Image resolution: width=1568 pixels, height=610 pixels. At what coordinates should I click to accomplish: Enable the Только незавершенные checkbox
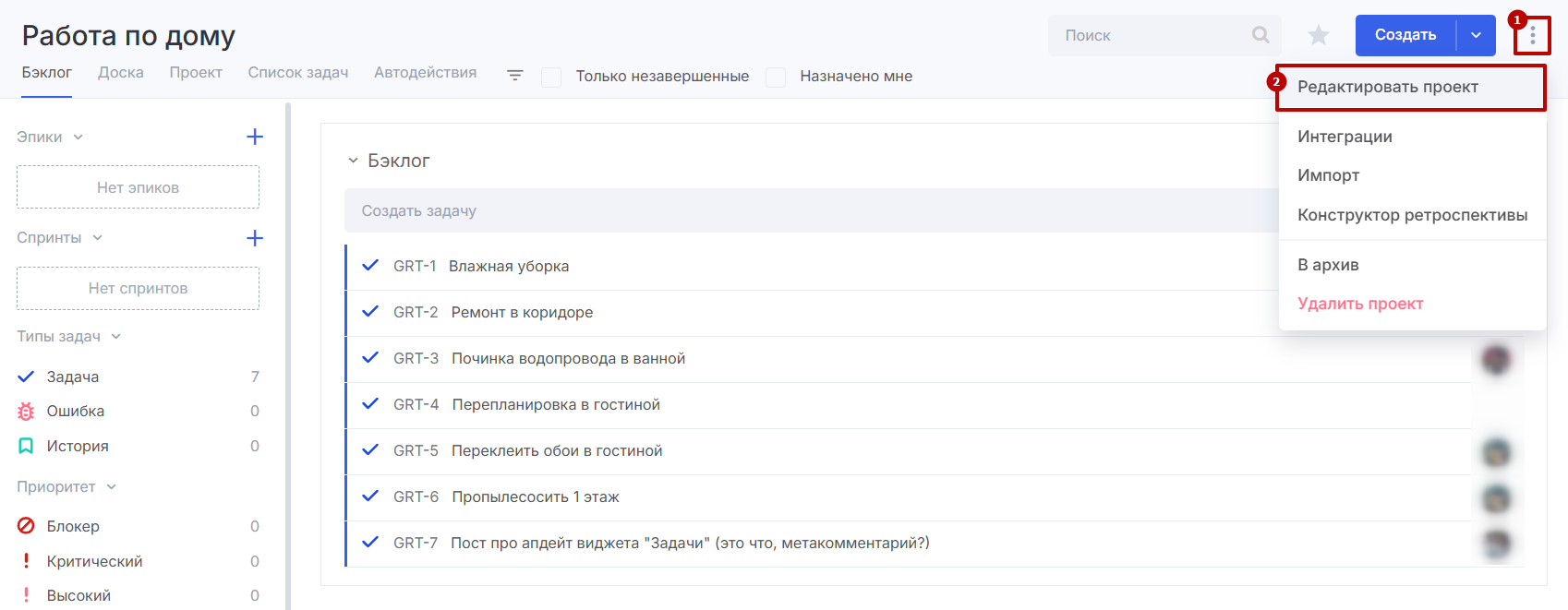point(551,77)
